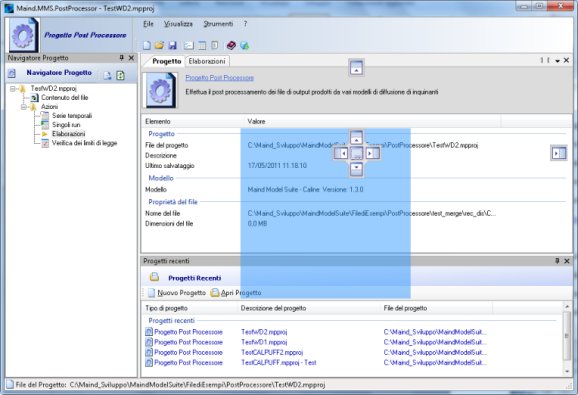Click the Ultimo salvataggio value 17/05/2011 11.18.10
The image size is (578, 395).
(x=277, y=165)
